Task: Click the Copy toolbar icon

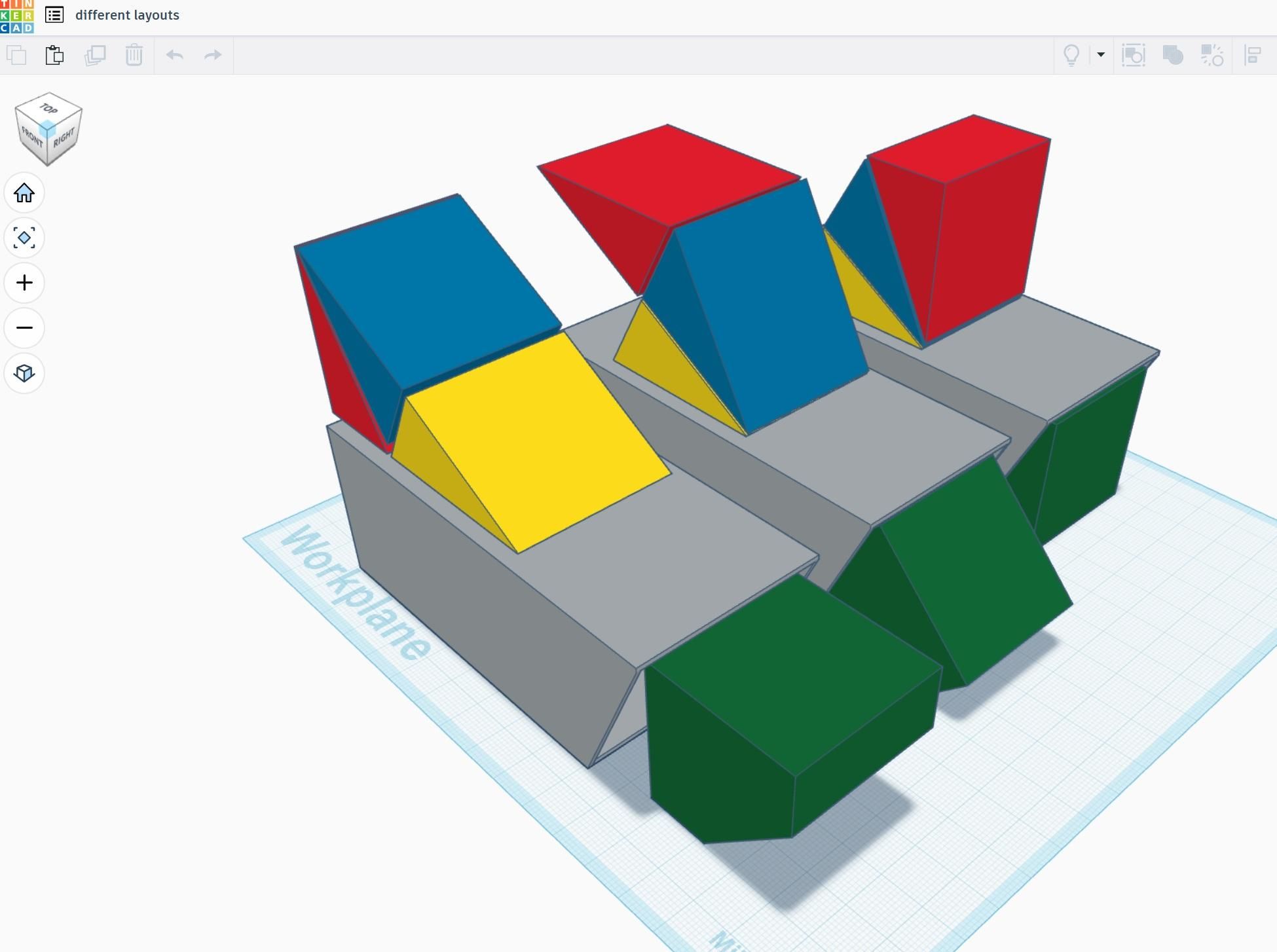Action: point(17,55)
